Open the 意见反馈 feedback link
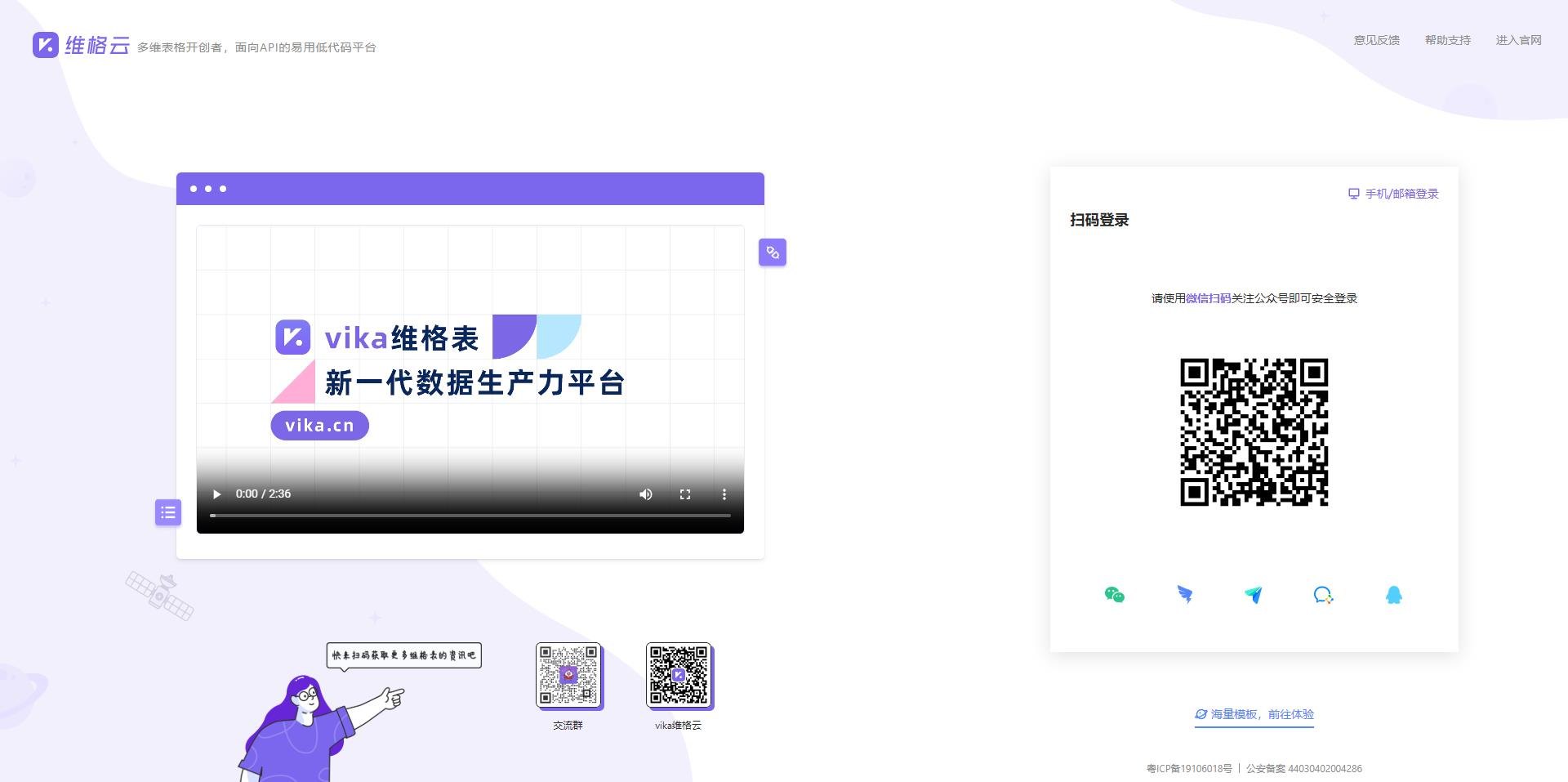Image resolution: width=1568 pixels, height=782 pixels. point(1376,40)
